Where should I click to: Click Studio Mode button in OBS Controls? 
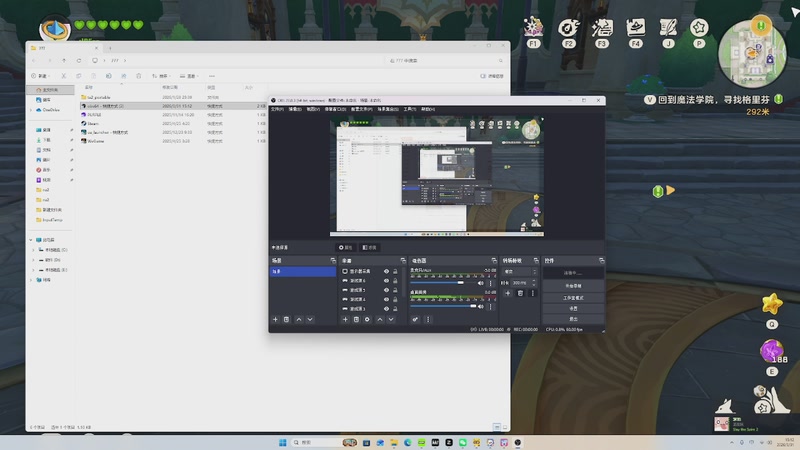pyautogui.click(x=573, y=297)
